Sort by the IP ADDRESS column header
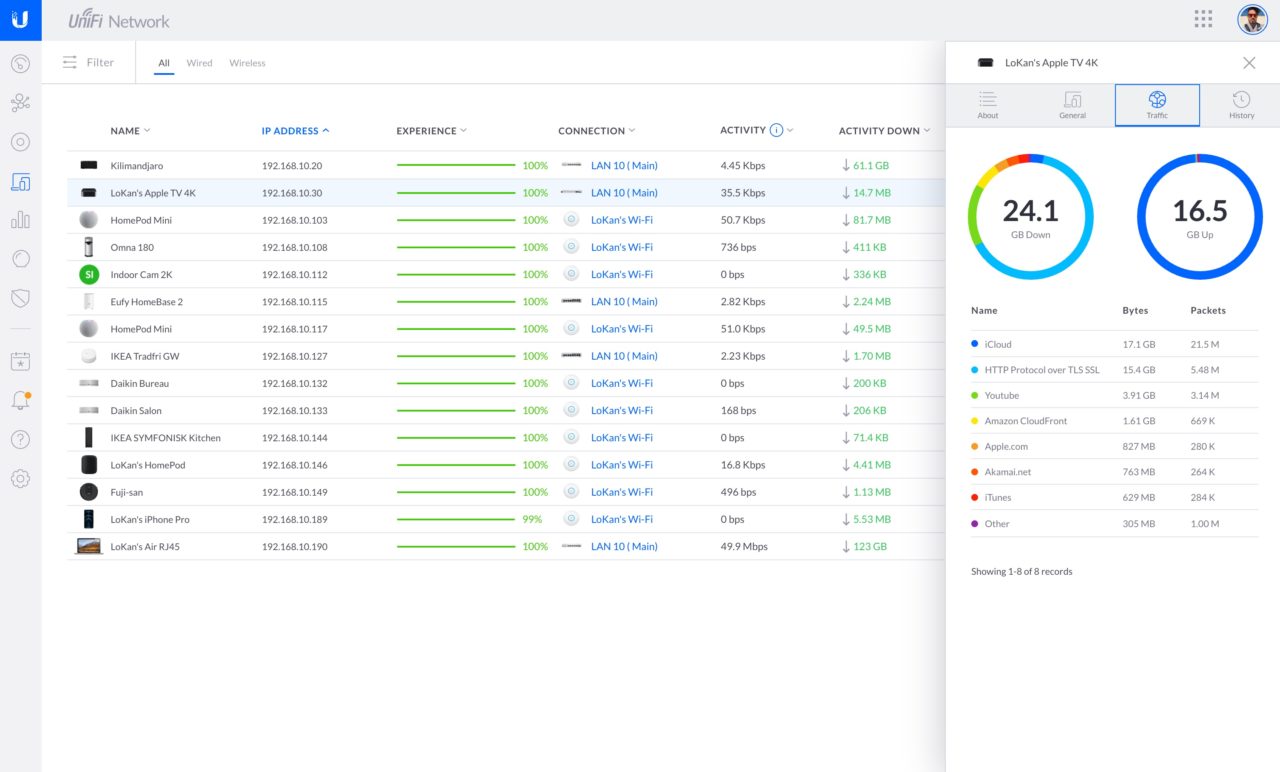The height and width of the screenshot is (772, 1280). [295, 131]
